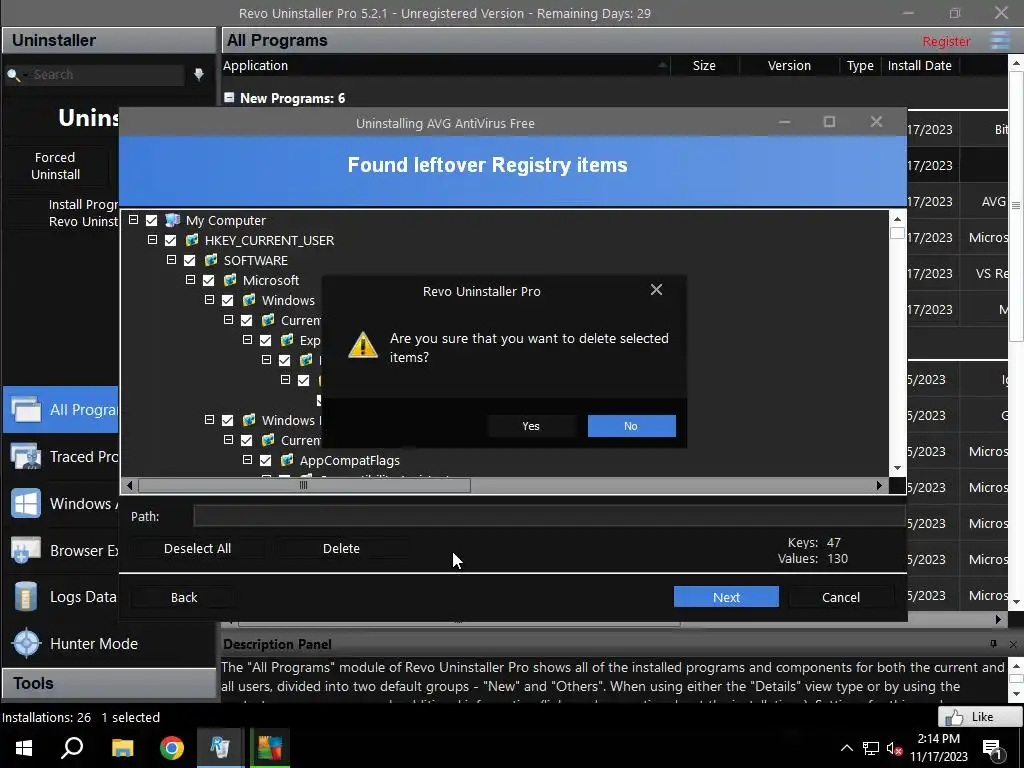Uncheck the second Windows key checkbox
1024x768 pixels.
click(227, 421)
